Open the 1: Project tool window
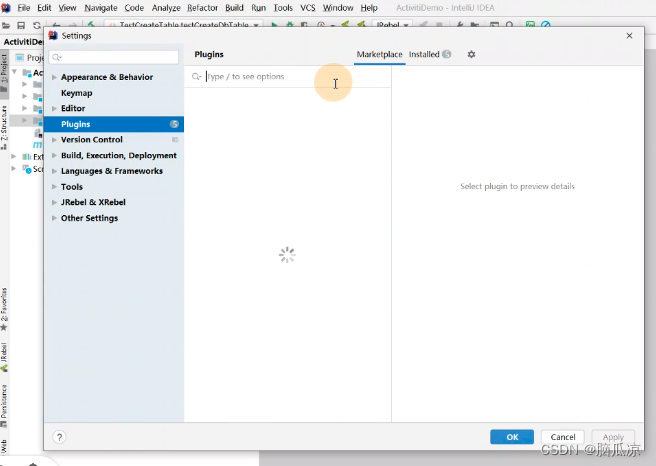The height and width of the screenshot is (466, 656). tap(4, 72)
